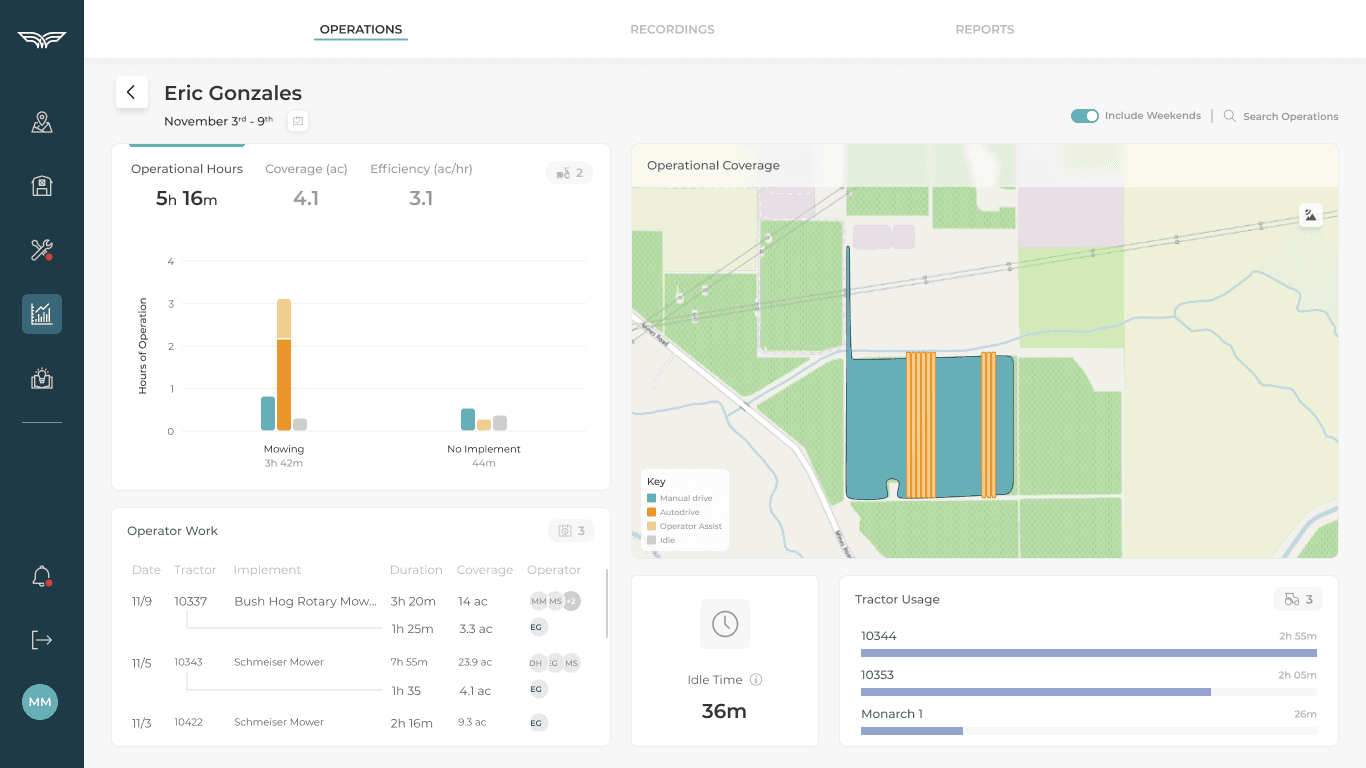Open the tractor count badge in Tractor Usage

tap(1298, 599)
